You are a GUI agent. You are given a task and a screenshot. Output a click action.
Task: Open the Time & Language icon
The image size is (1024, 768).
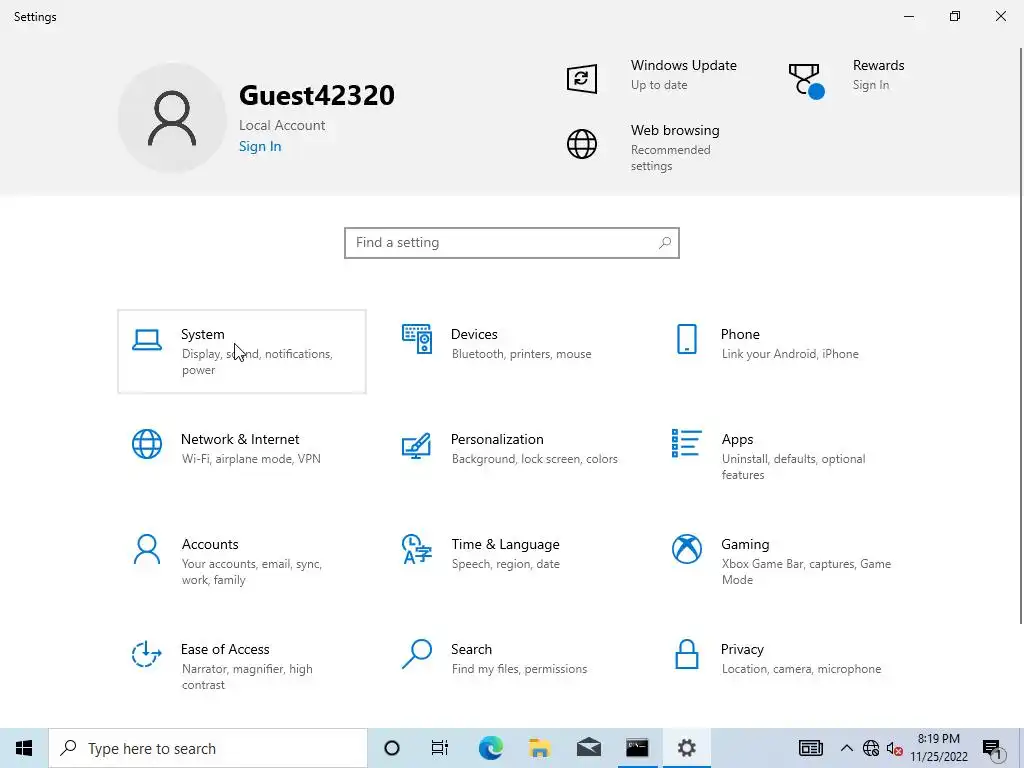417,549
